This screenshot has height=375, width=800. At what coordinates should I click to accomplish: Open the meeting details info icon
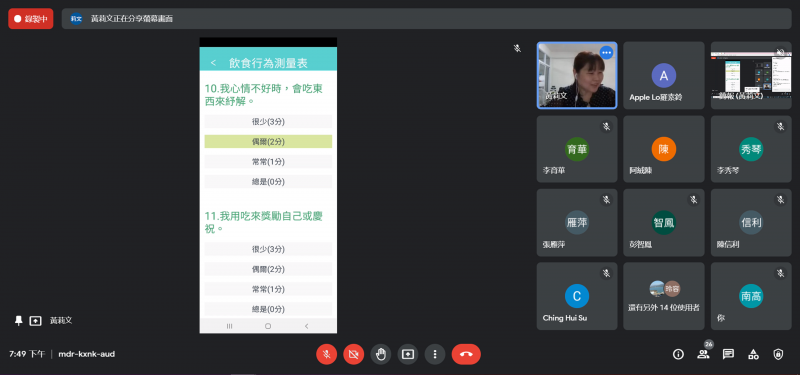pyautogui.click(x=678, y=354)
